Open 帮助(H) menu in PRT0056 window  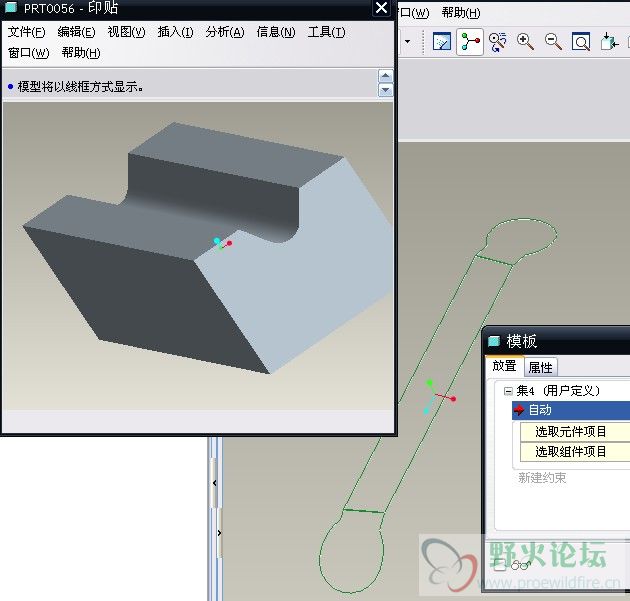tap(81, 53)
